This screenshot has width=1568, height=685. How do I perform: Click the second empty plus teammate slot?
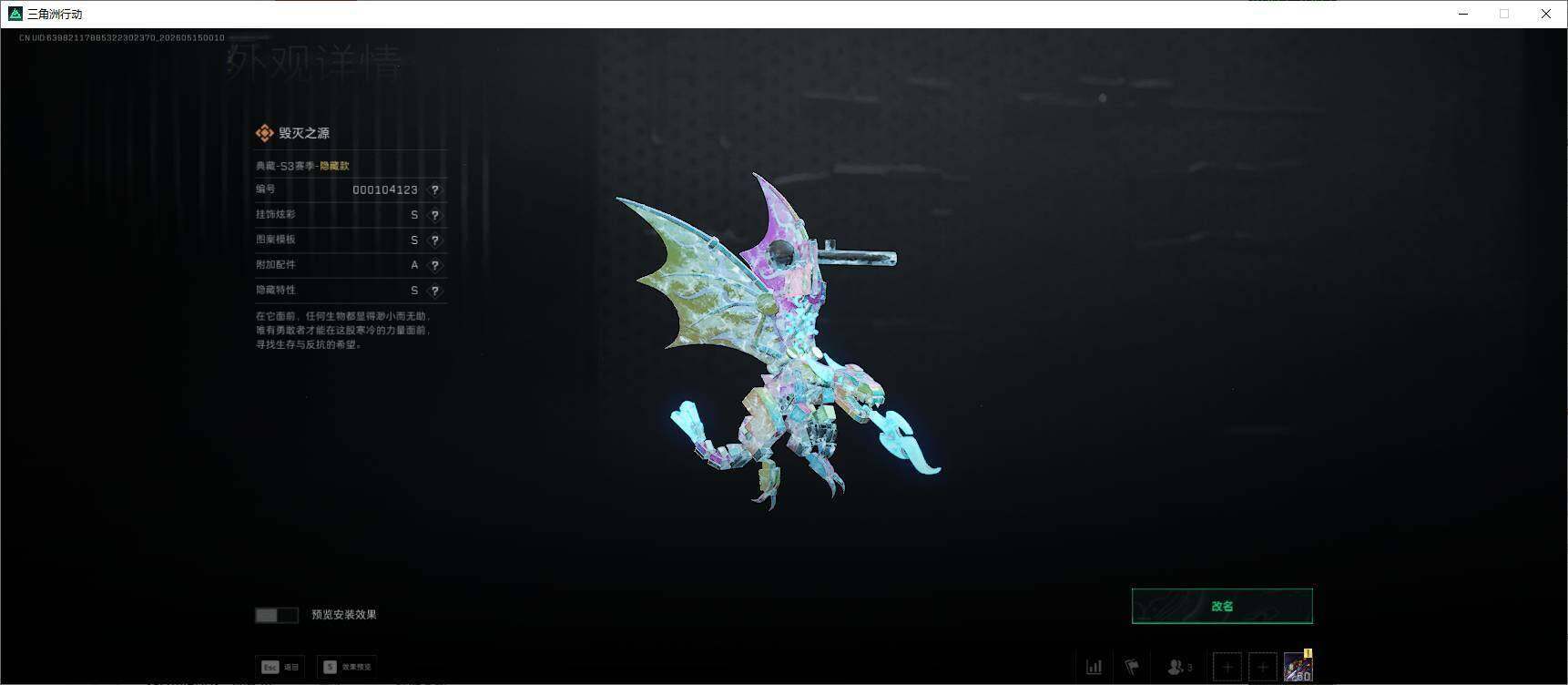1262,668
